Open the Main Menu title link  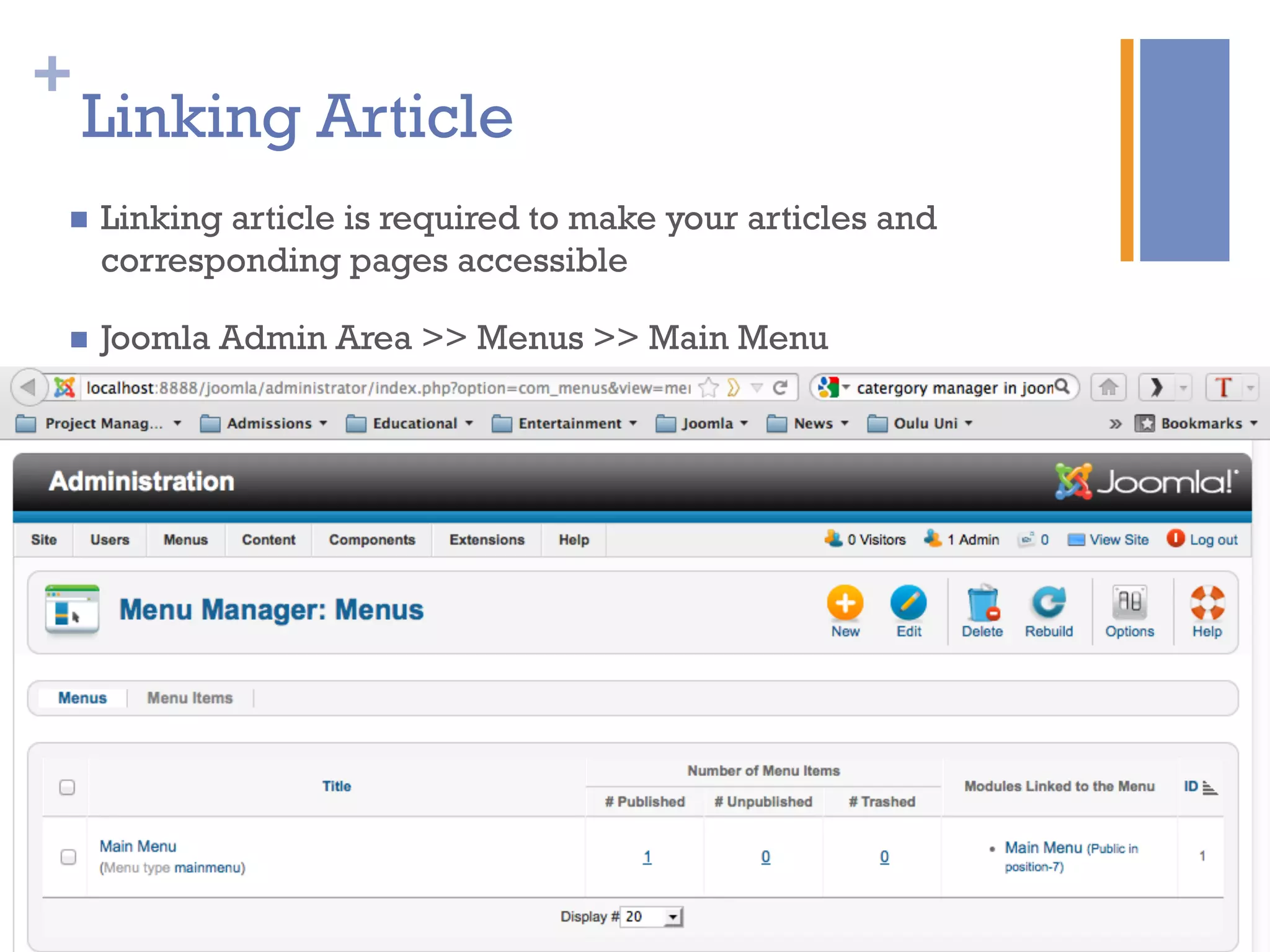click(x=138, y=846)
